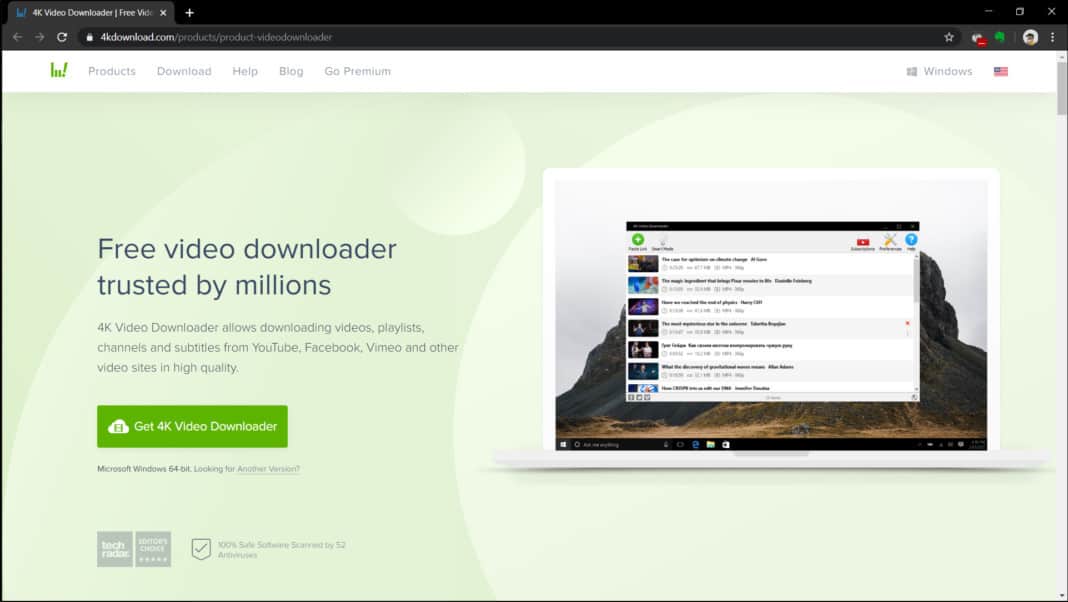Open the Help menu
The image size is (1068, 602).
tap(245, 72)
